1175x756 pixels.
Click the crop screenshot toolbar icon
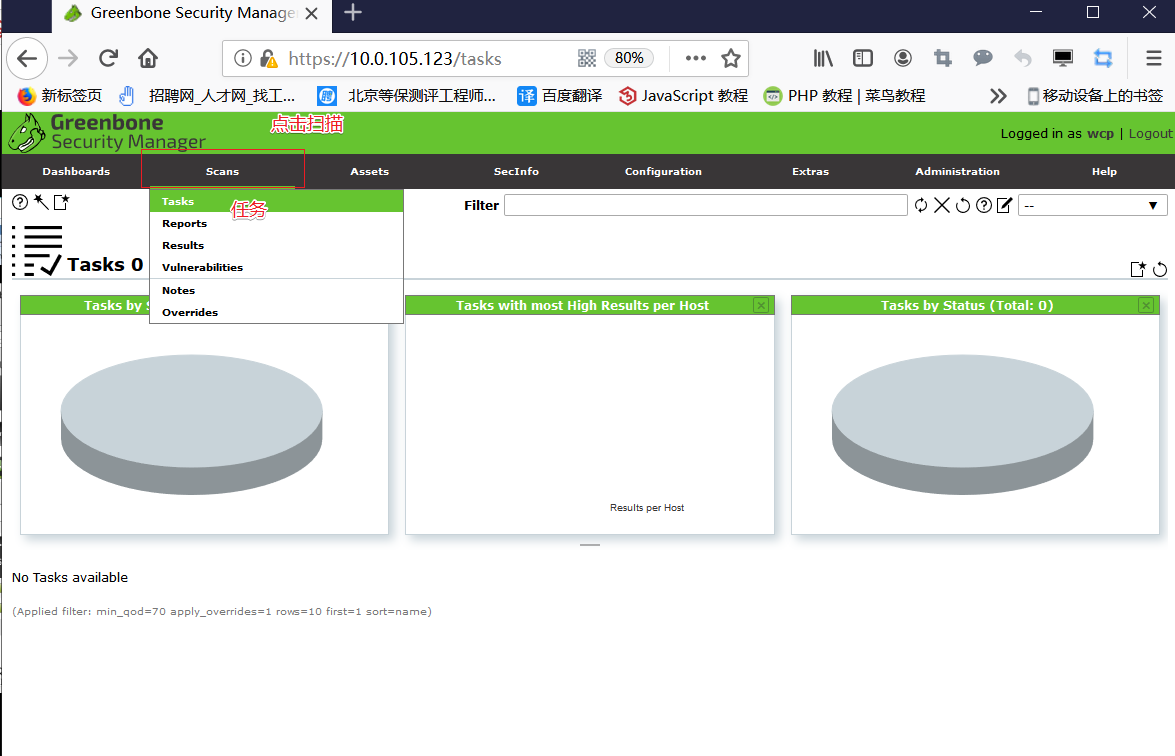click(x=943, y=58)
